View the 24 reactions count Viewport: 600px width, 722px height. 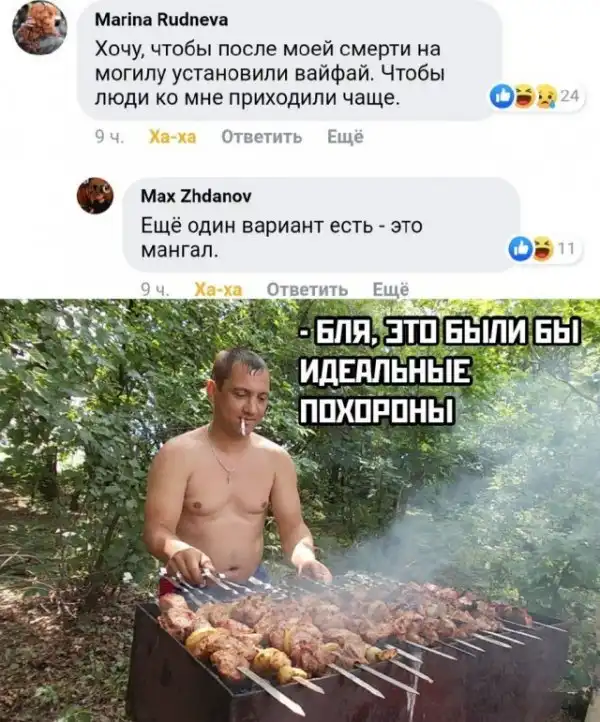[570, 95]
